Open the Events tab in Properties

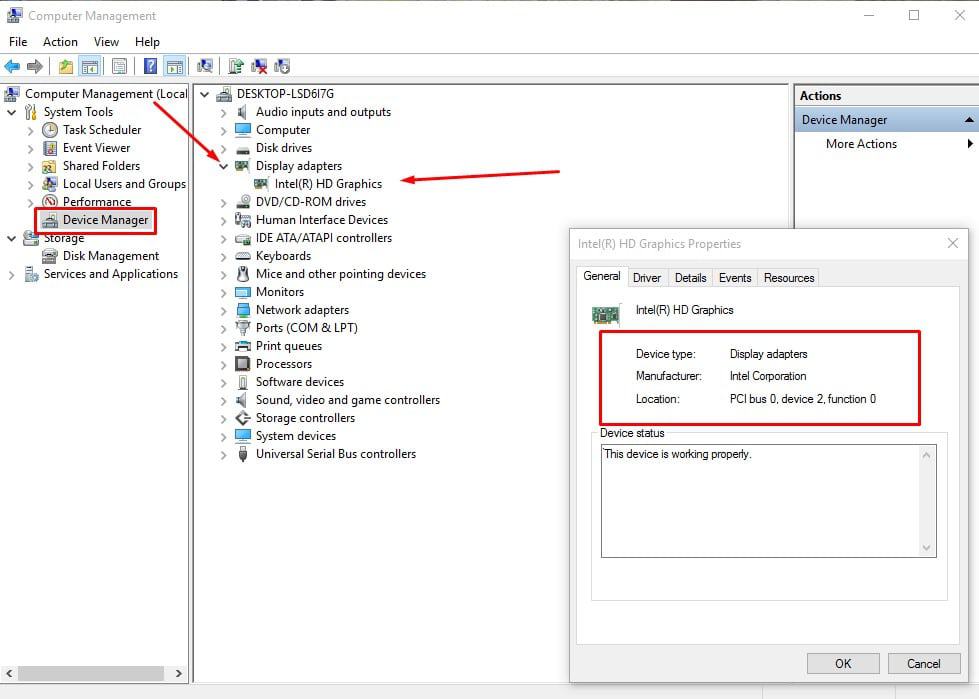click(x=734, y=278)
